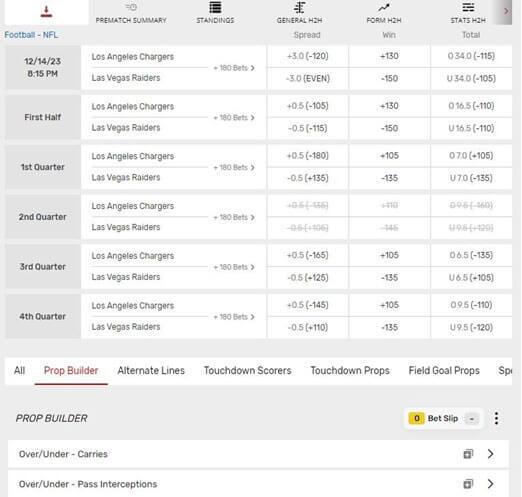This screenshot has height=497, width=522.
Task: Click copy icon on Over/Under - Pass Interceptions
Action: pos(468,484)
